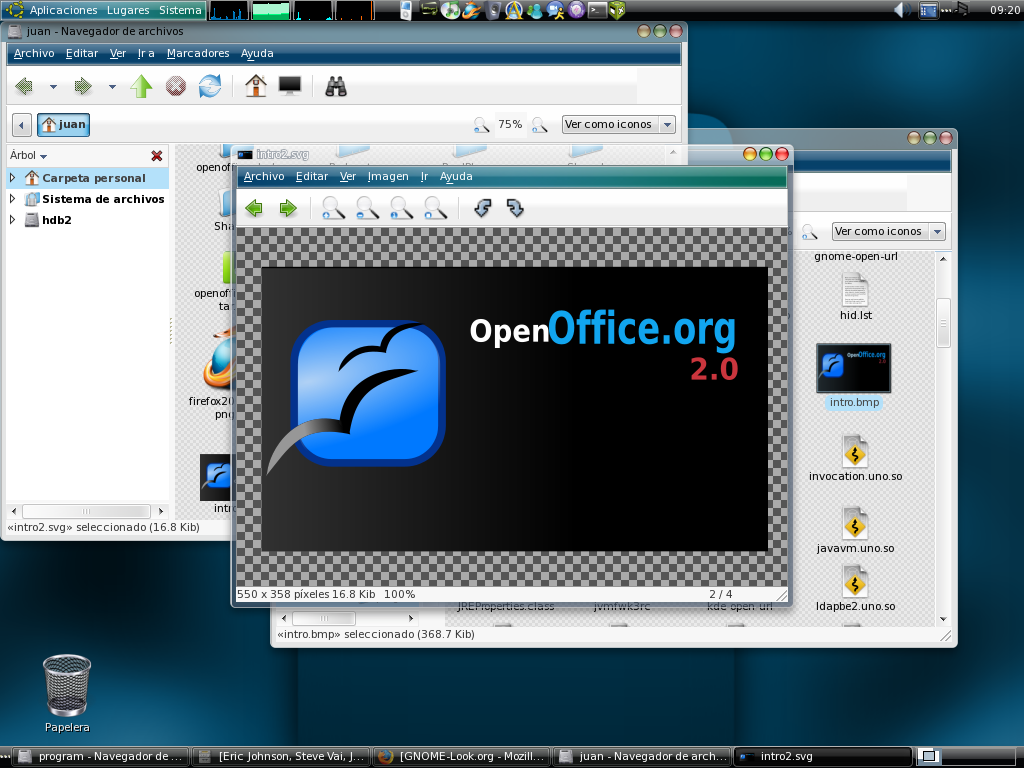Click the iPod icon in top panel
Image resolution: width=1024 pixels, height=768 pixels.
coord(406,10)
